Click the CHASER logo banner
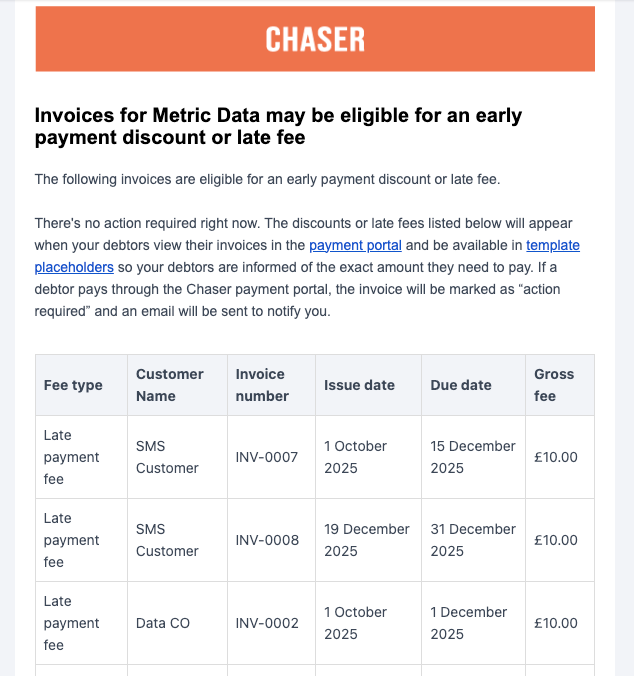The image size is (634, 676). (x=315, y=39)
